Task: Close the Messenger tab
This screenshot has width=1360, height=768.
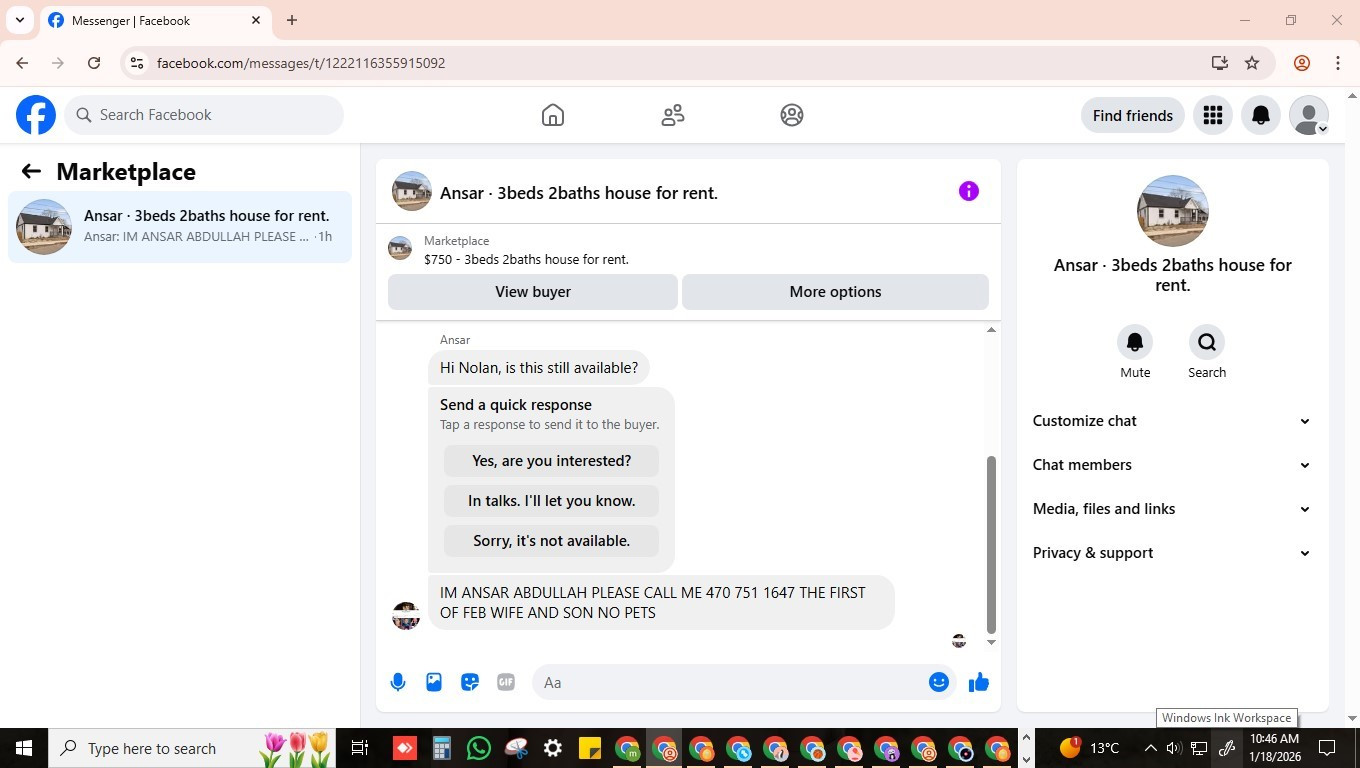Action: 256,20
